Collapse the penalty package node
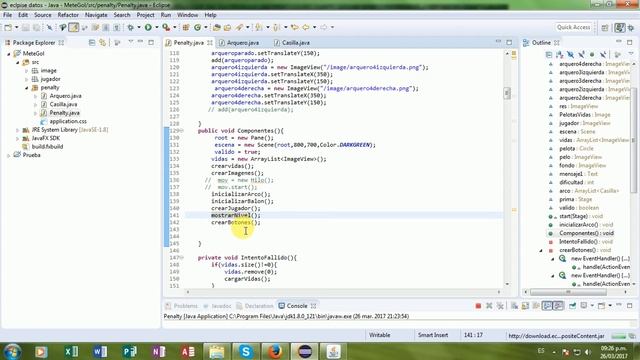This screenshot has width=640, height=360. (x=27, y=88)
